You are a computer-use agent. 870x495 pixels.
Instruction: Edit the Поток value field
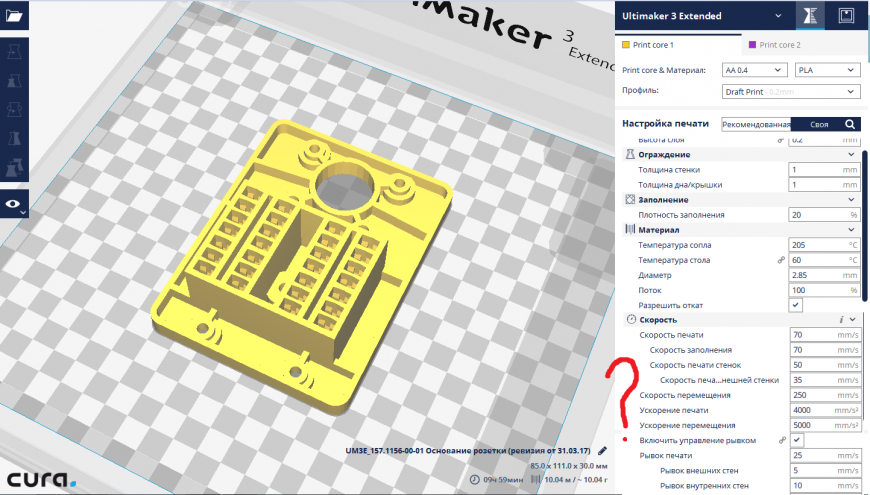click(825, 290)
